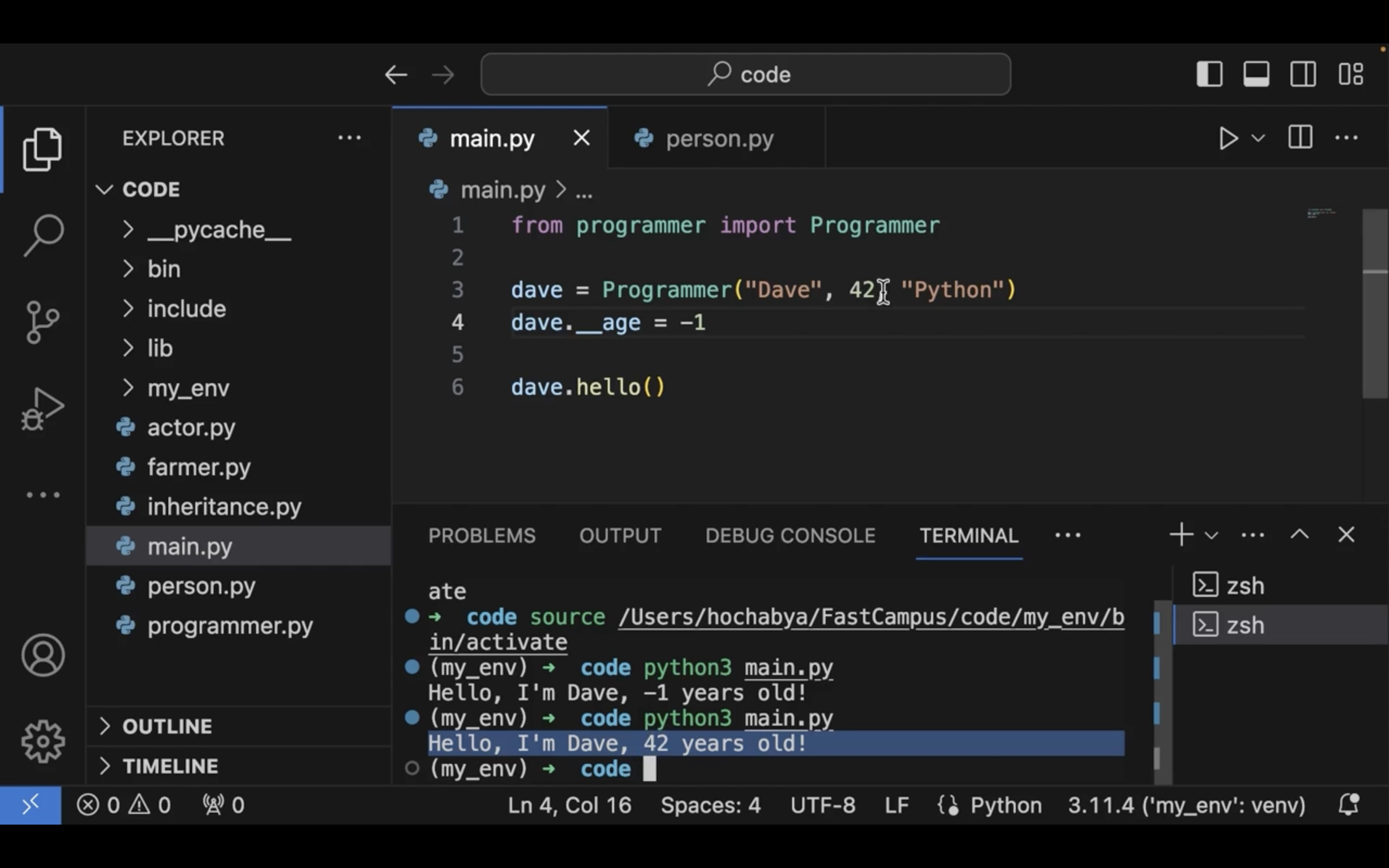1389x868 pixels.
Task: Toggle the secondary side bar layout button
Action: click(x=1303, y=74)
